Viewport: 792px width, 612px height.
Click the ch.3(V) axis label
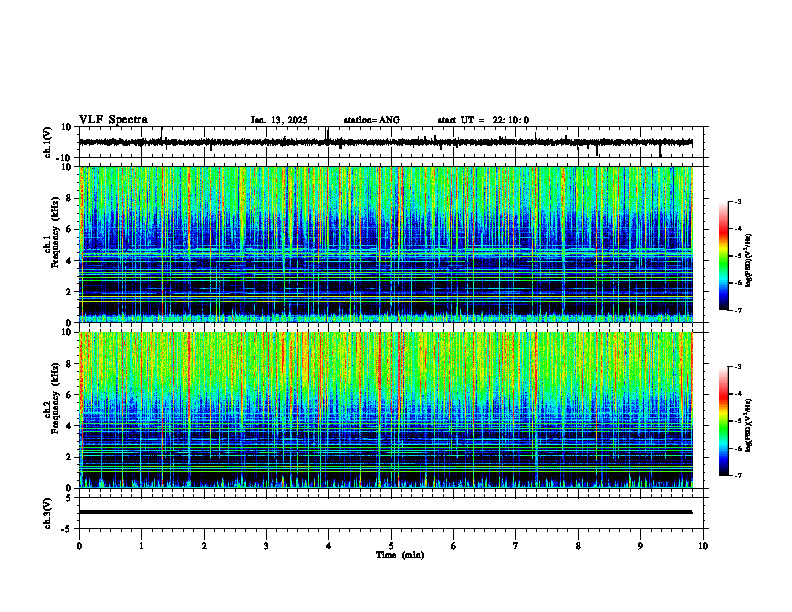click(47, 513)
